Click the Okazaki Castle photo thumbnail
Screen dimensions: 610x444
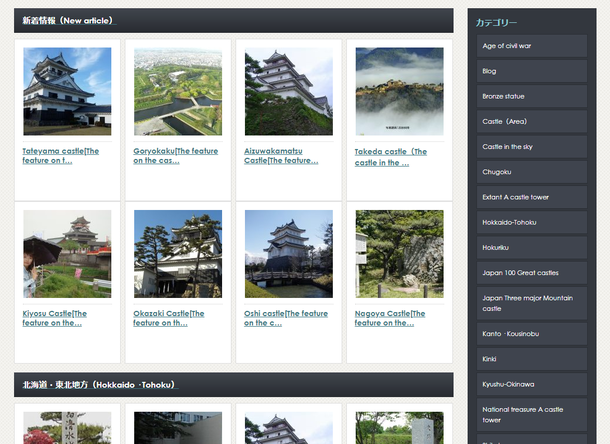click(x=178, y=254)
